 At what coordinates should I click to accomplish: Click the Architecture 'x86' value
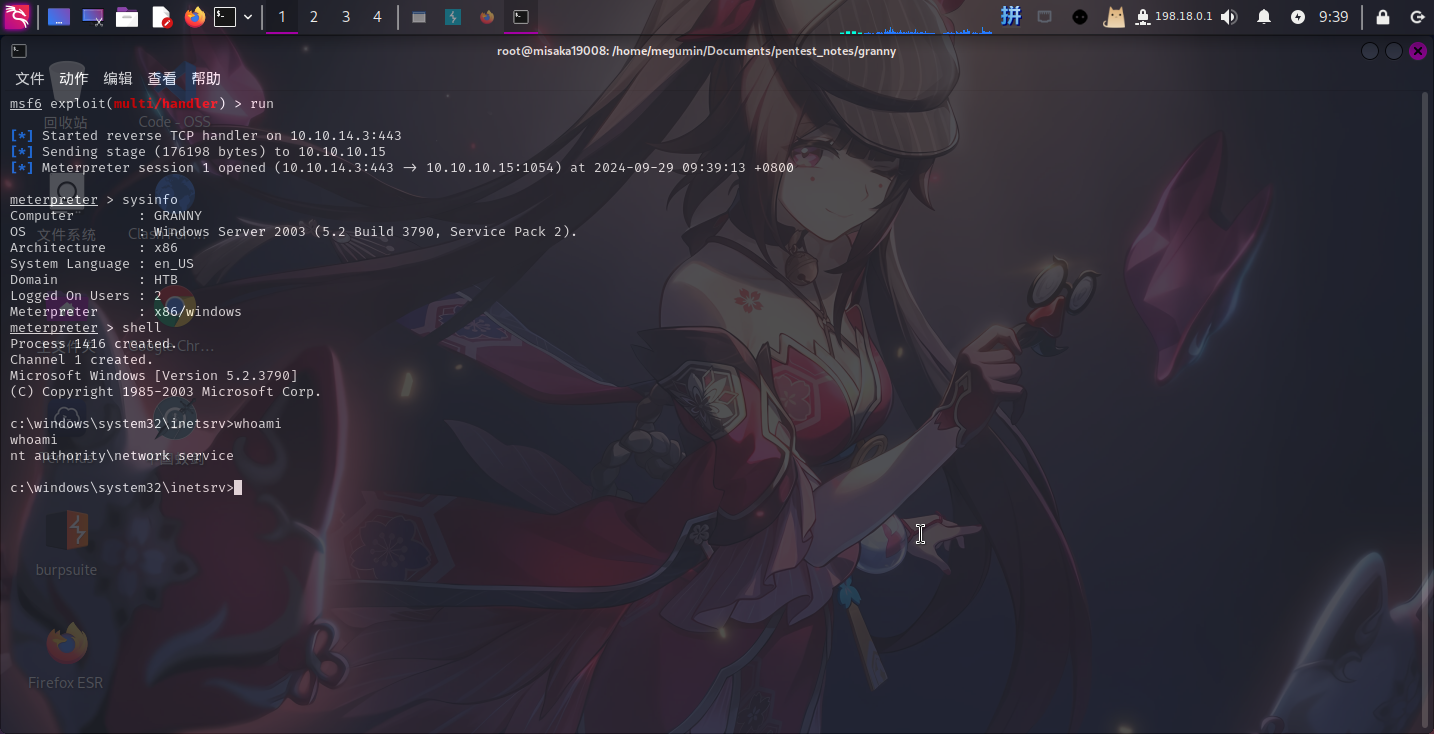[x=166, y=248]
